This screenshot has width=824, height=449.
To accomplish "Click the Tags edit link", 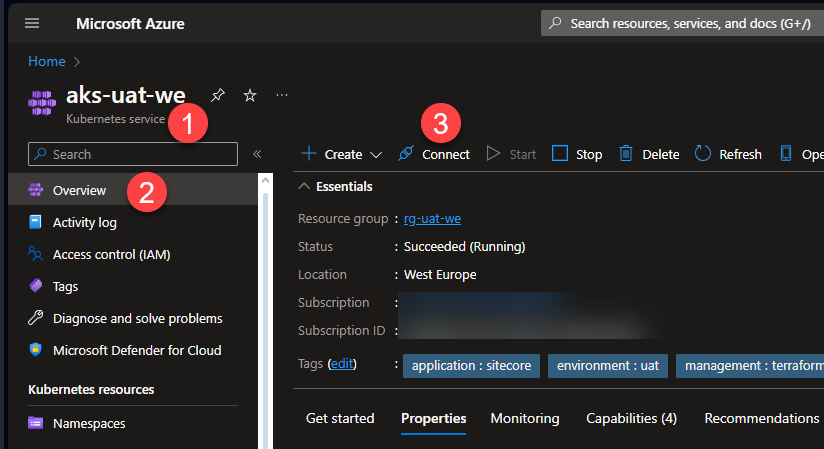I will (x=342, y=364).
